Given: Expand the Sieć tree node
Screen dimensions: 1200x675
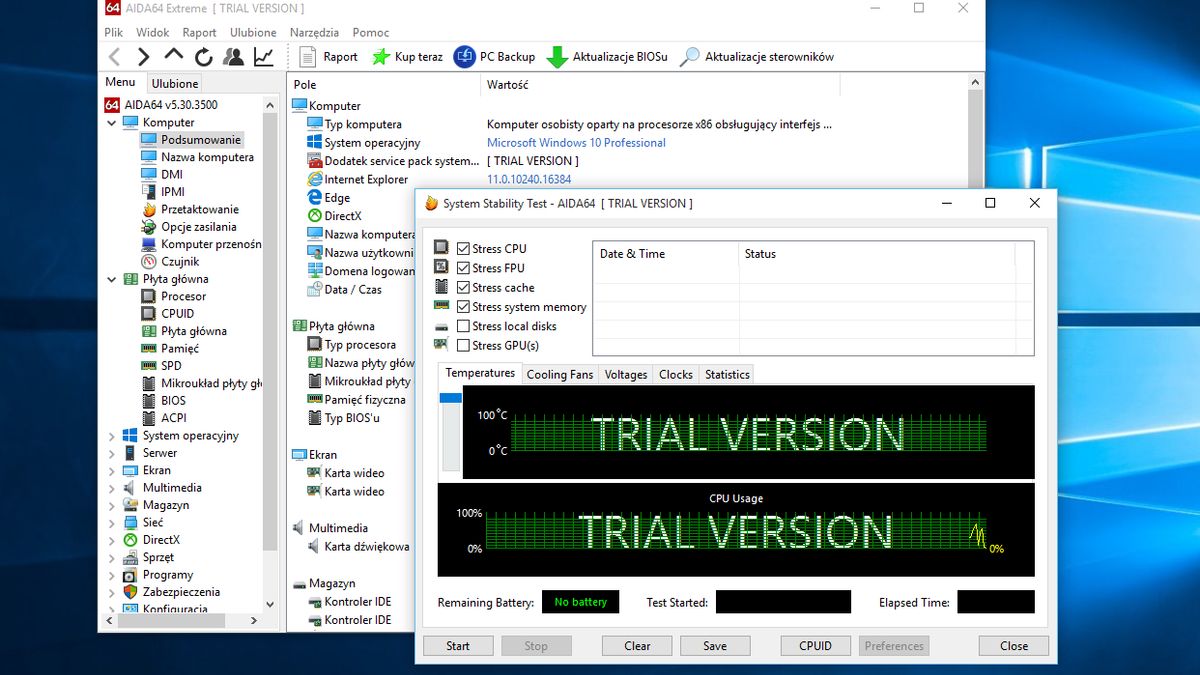Looking at the screenshot, I should (x=112, y=522).
